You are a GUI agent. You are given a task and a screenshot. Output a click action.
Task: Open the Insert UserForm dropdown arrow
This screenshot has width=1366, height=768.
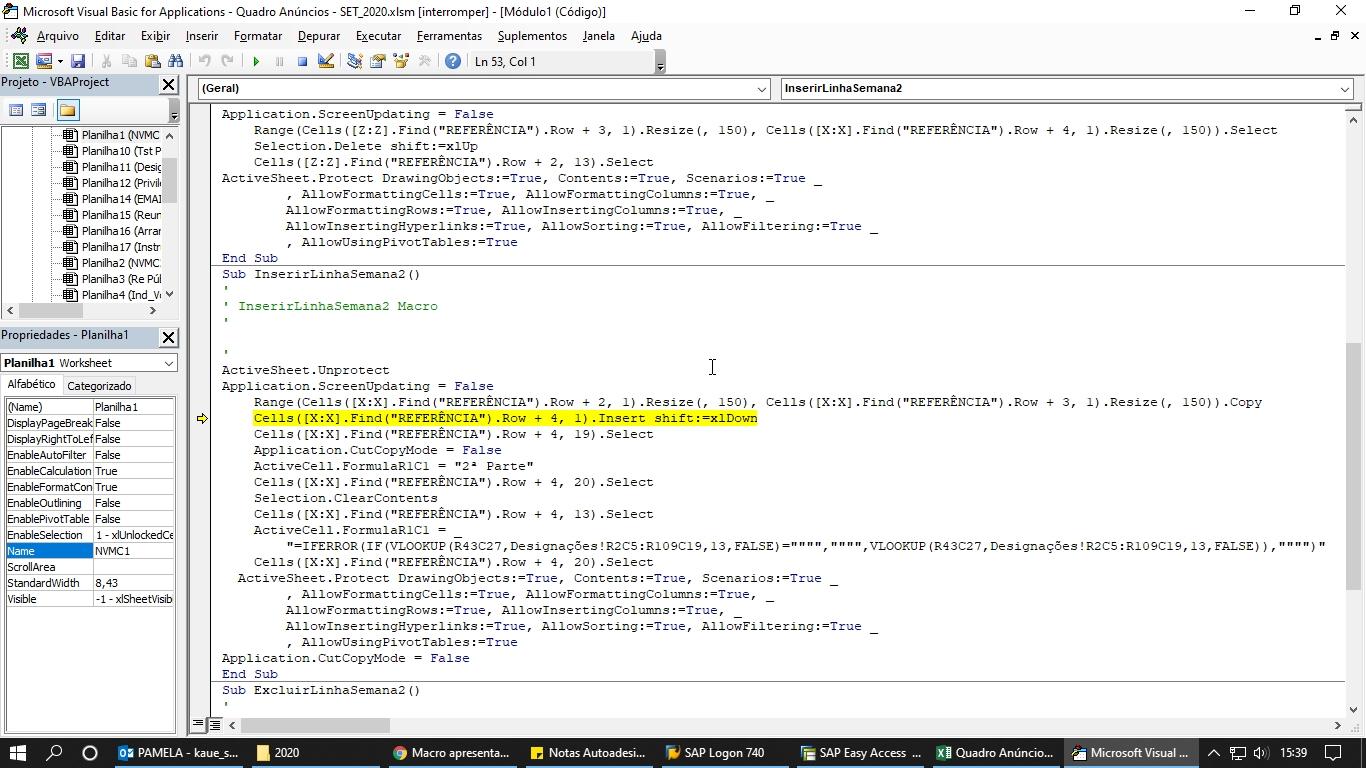pos(60,61)
